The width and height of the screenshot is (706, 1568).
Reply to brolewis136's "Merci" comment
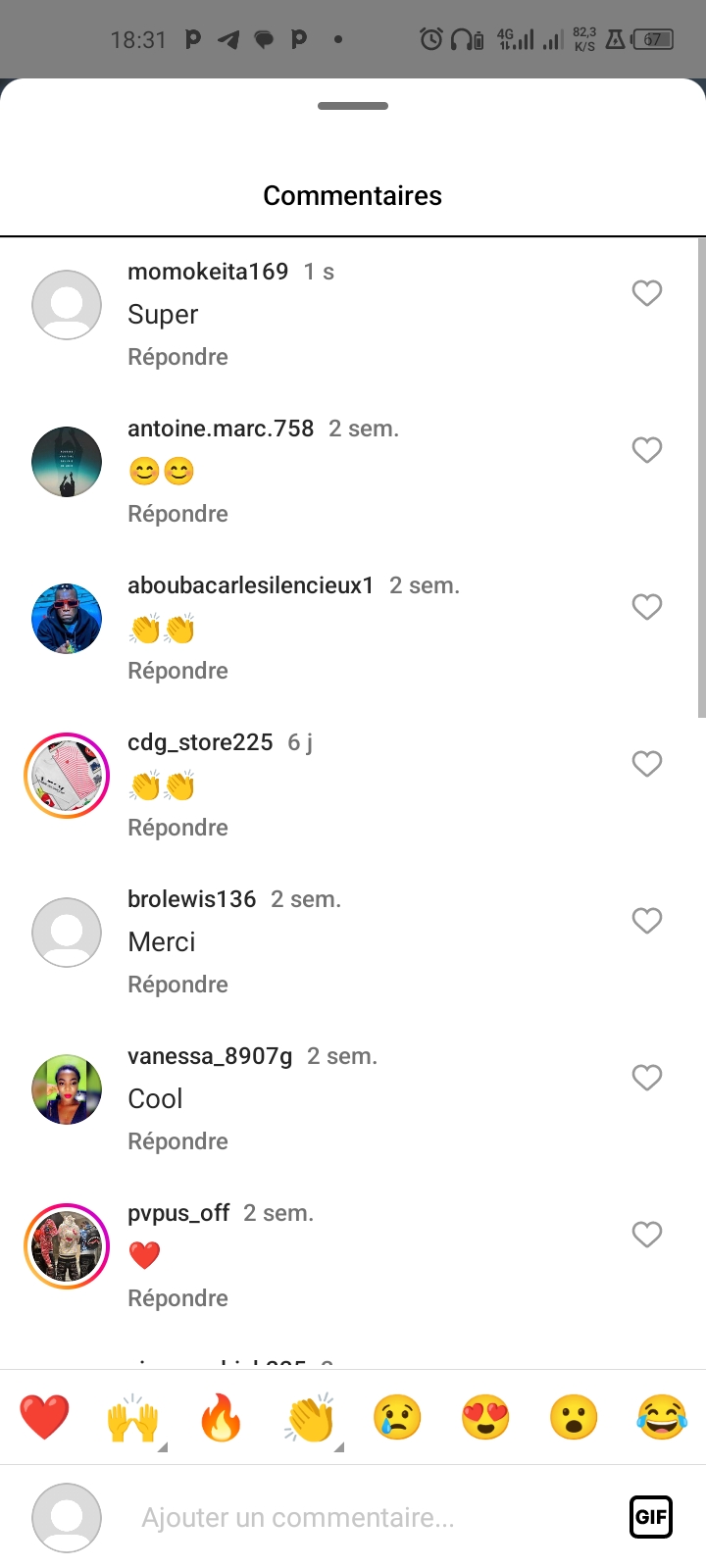(x=177, y=985)
